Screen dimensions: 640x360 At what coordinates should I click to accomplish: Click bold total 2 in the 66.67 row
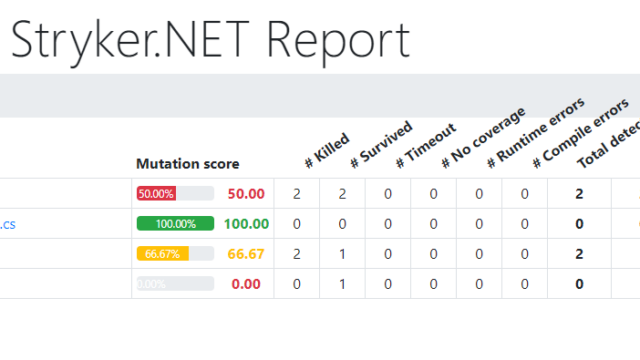(579, 254)
